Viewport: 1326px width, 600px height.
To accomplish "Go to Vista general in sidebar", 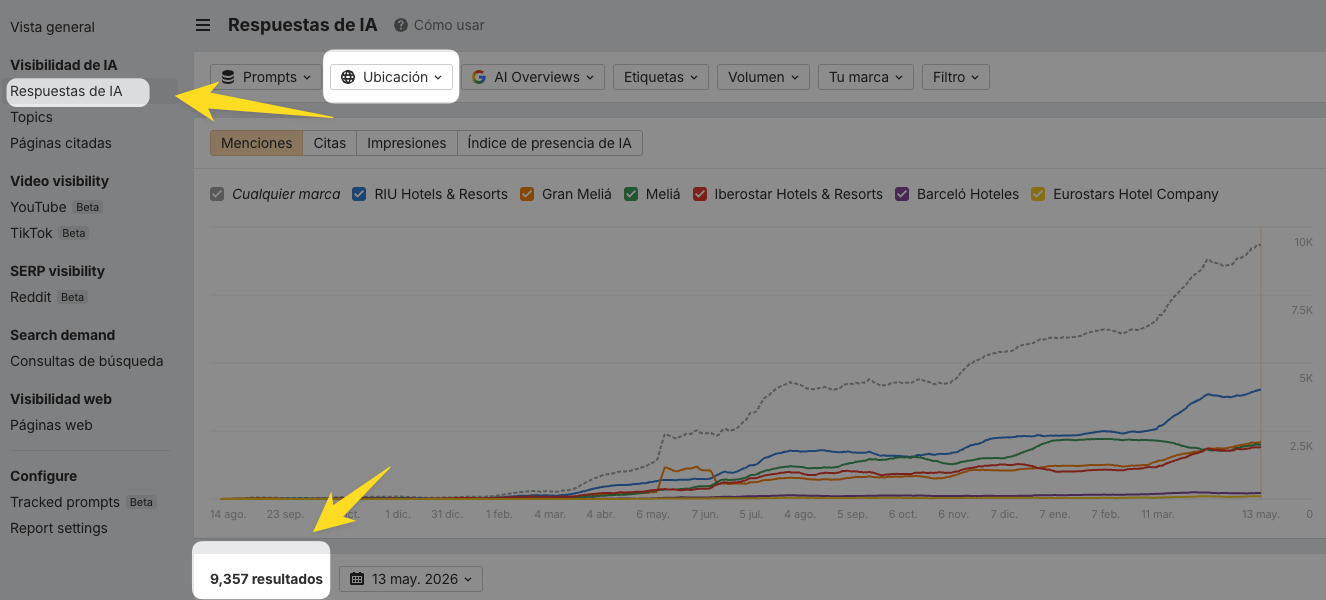I will (52, 27).
